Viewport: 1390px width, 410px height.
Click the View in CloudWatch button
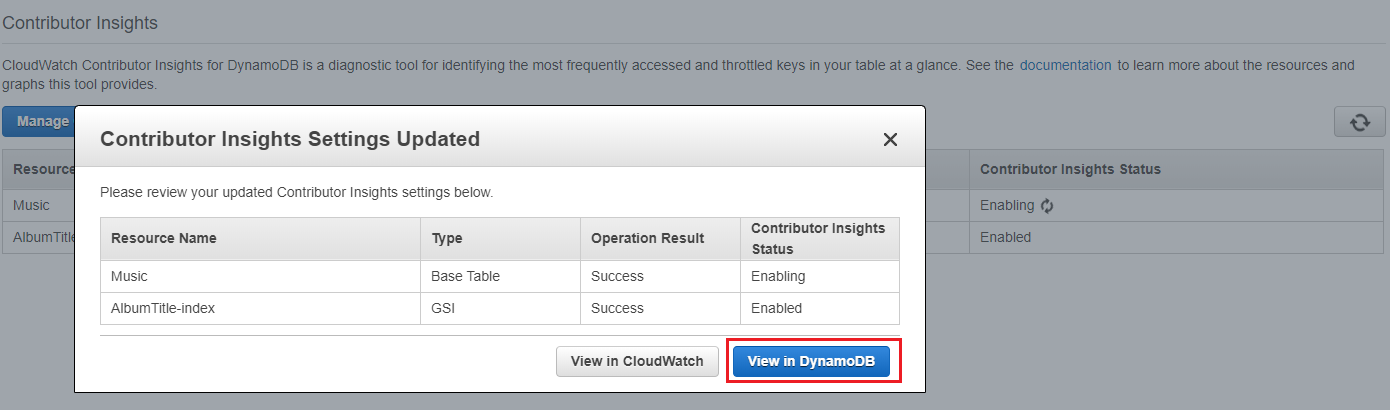click(637, 361)
